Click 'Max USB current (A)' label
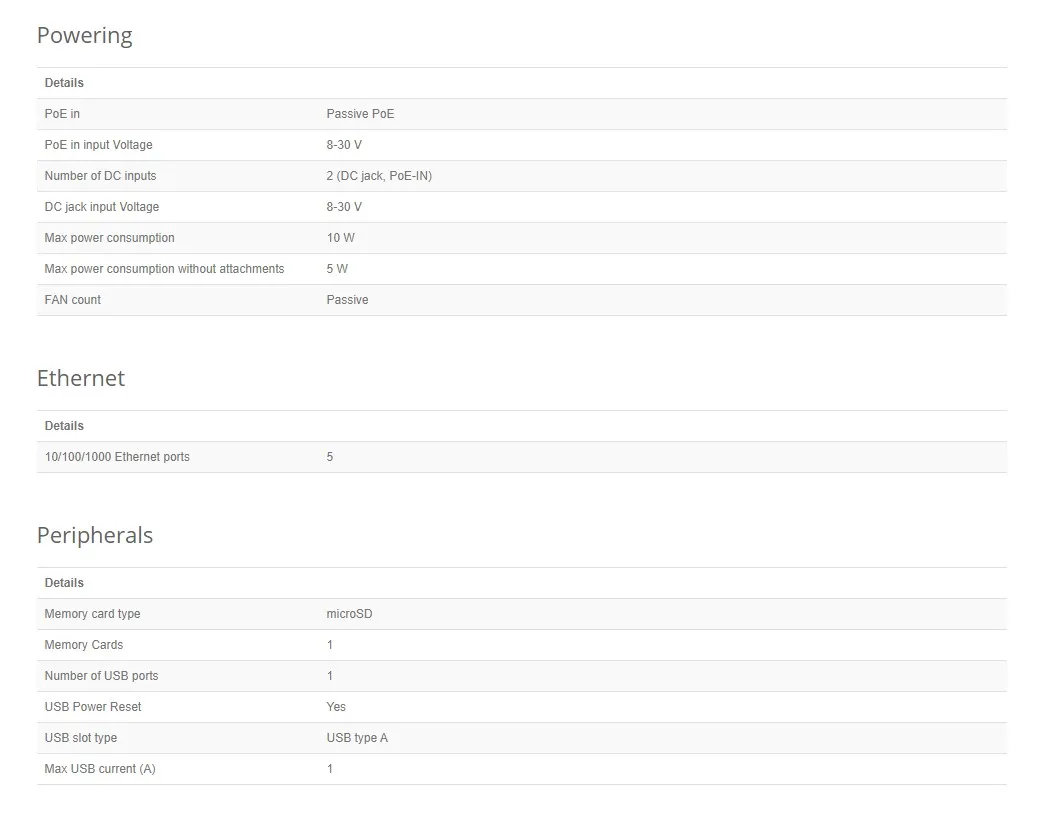 (100, 769)
